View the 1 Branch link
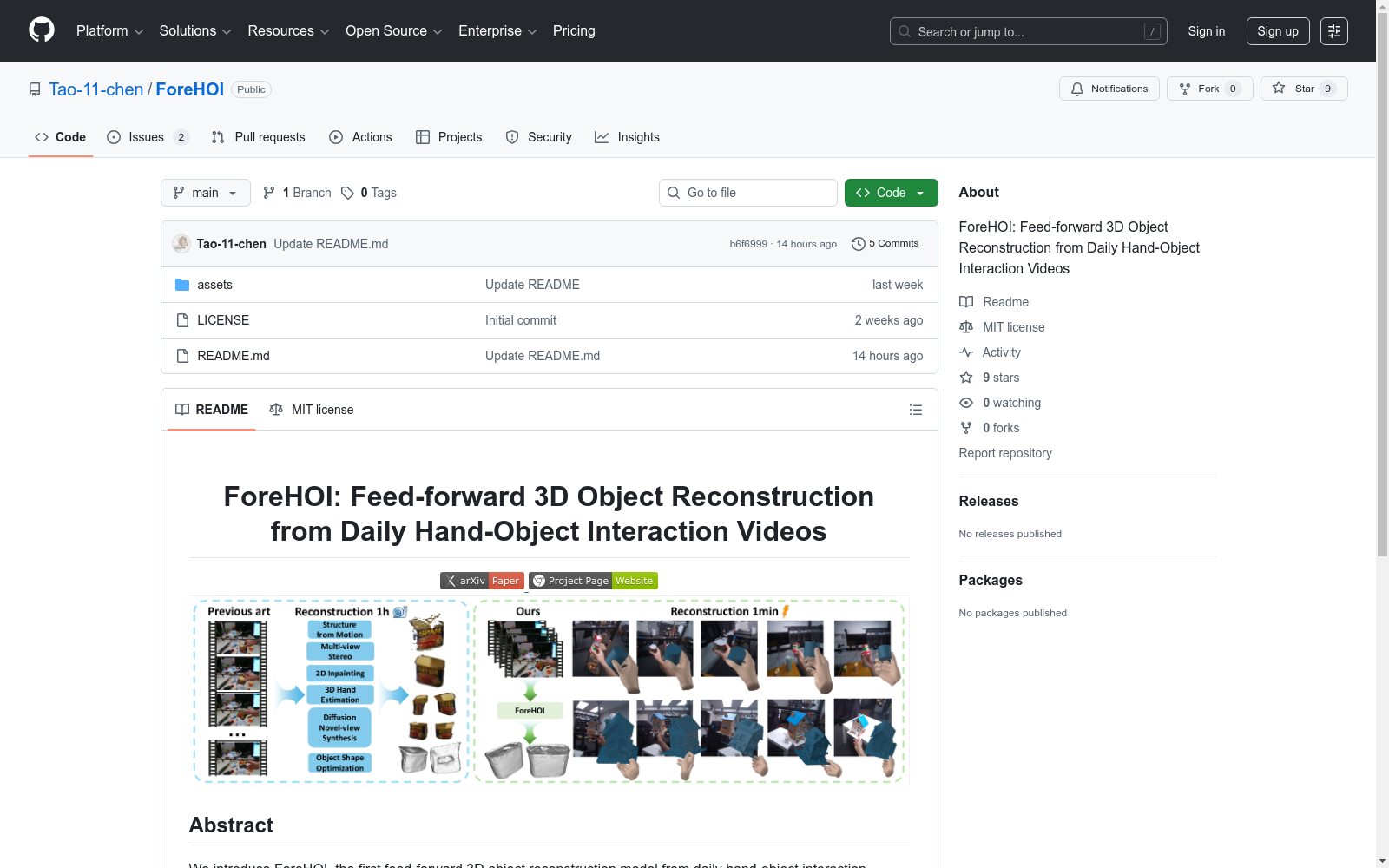 (x=297, y=193)
